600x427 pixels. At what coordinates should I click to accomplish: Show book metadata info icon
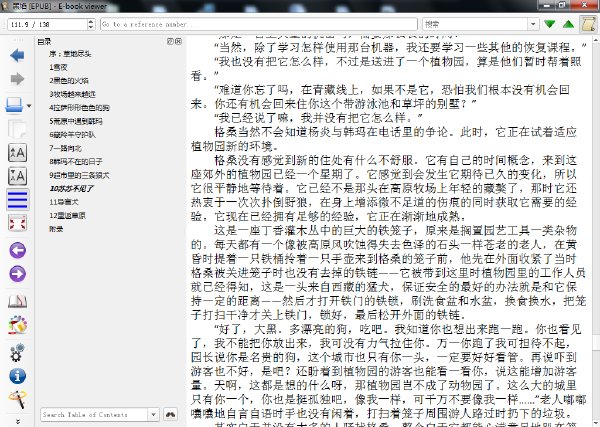coord(18,376)
